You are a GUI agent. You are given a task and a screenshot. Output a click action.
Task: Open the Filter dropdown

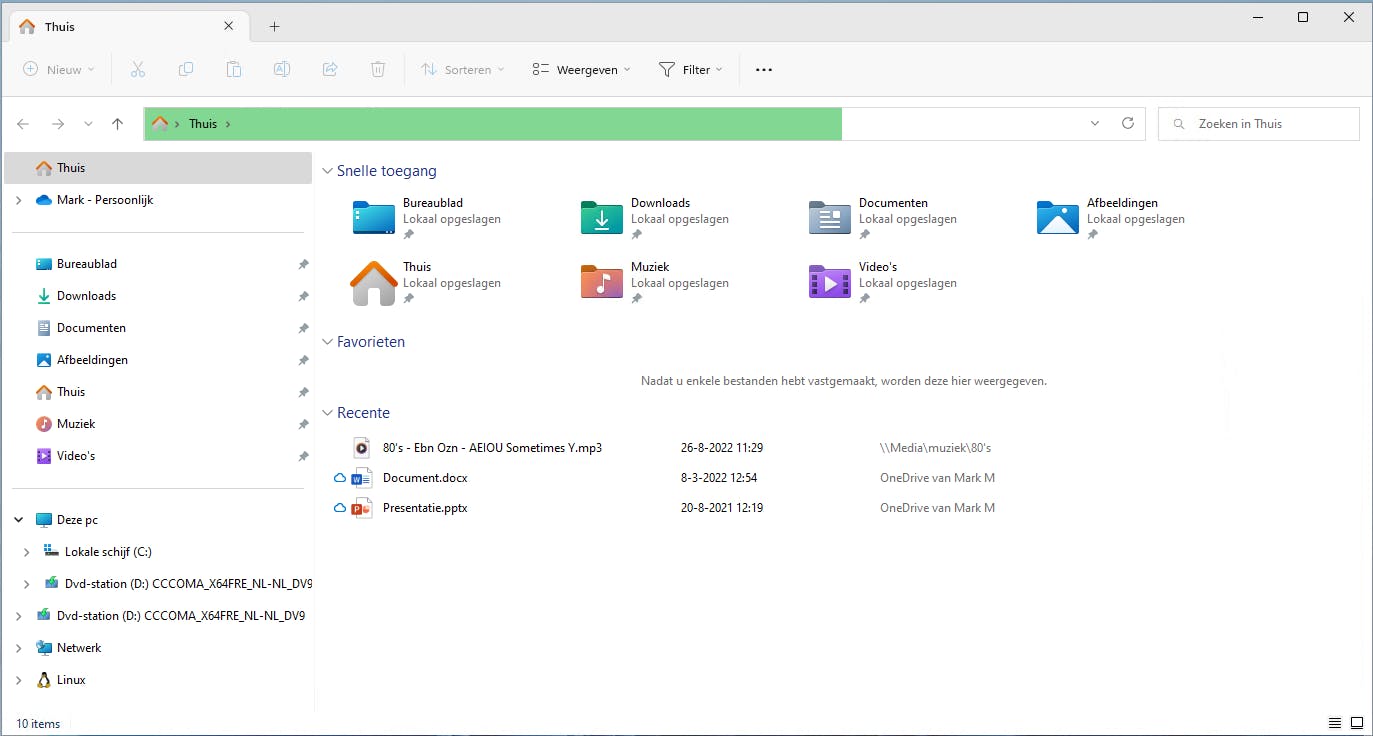(x=691, y=69)
